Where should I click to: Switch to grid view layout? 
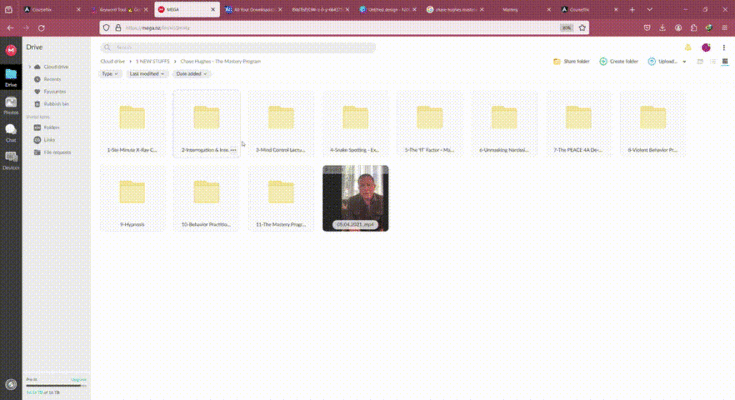pos(725,61)
